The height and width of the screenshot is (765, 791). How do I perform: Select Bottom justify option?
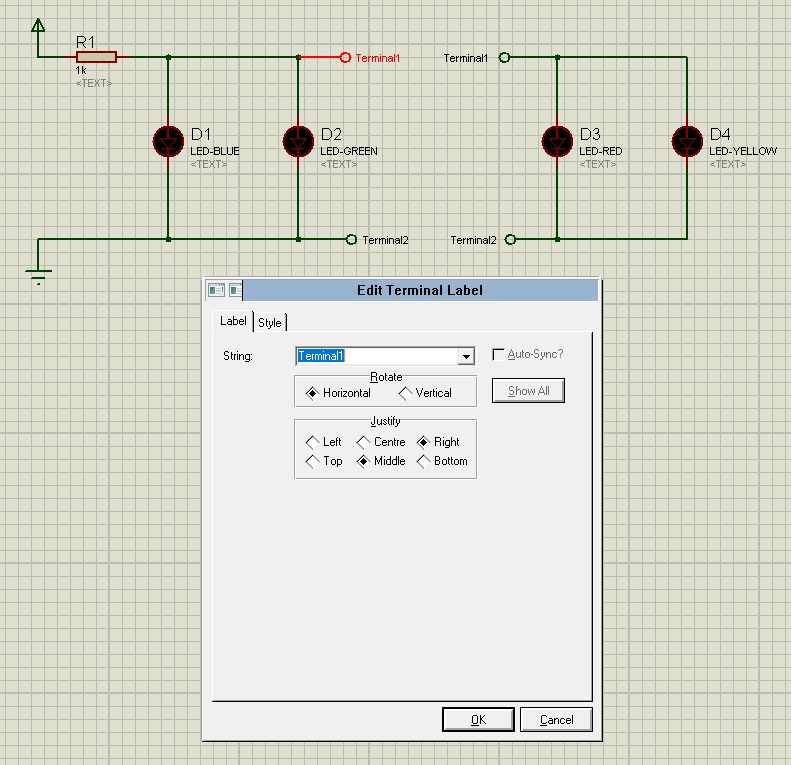click(423, 461)
